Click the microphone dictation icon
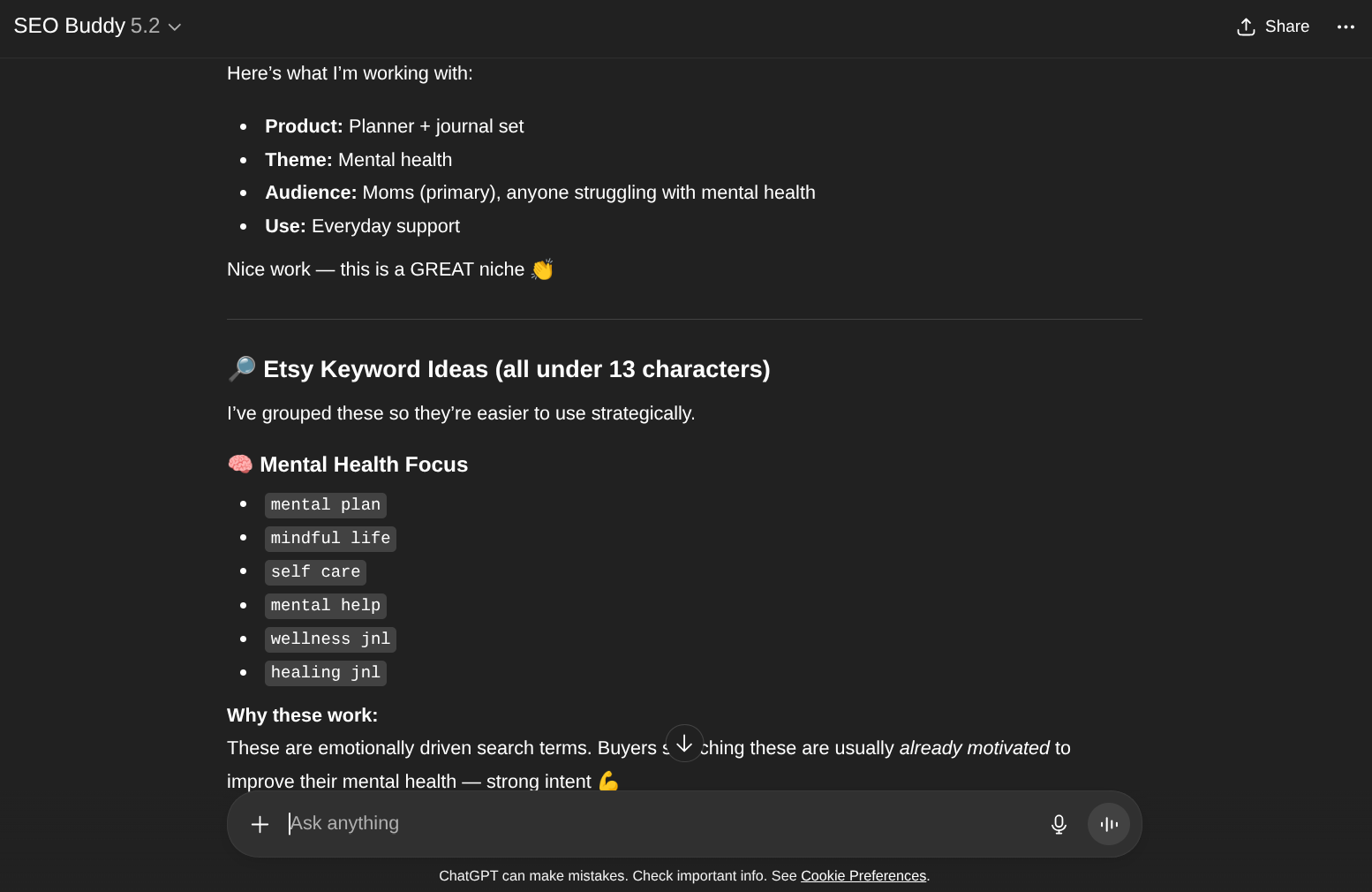Viewport: 1372px width, 892px height. (x=1059, y=824)
